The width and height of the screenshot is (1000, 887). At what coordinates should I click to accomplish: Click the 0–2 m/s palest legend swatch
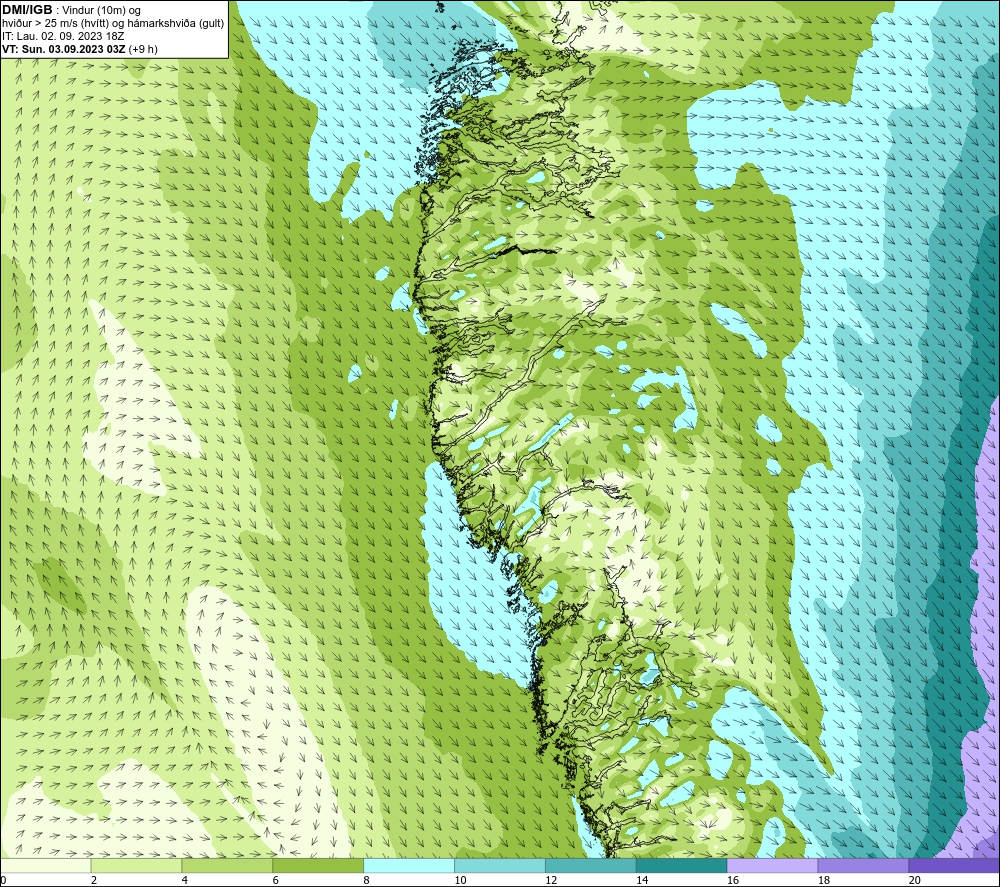point(46,866)
